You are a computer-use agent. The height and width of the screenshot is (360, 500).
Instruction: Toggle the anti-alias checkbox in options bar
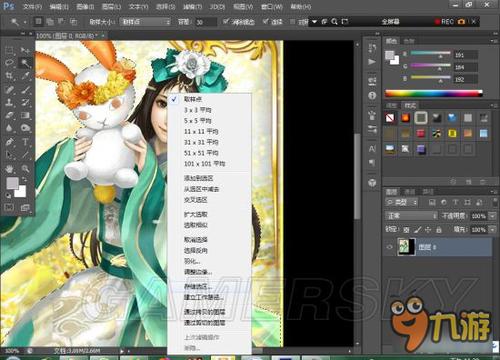[x=226, y=22]
